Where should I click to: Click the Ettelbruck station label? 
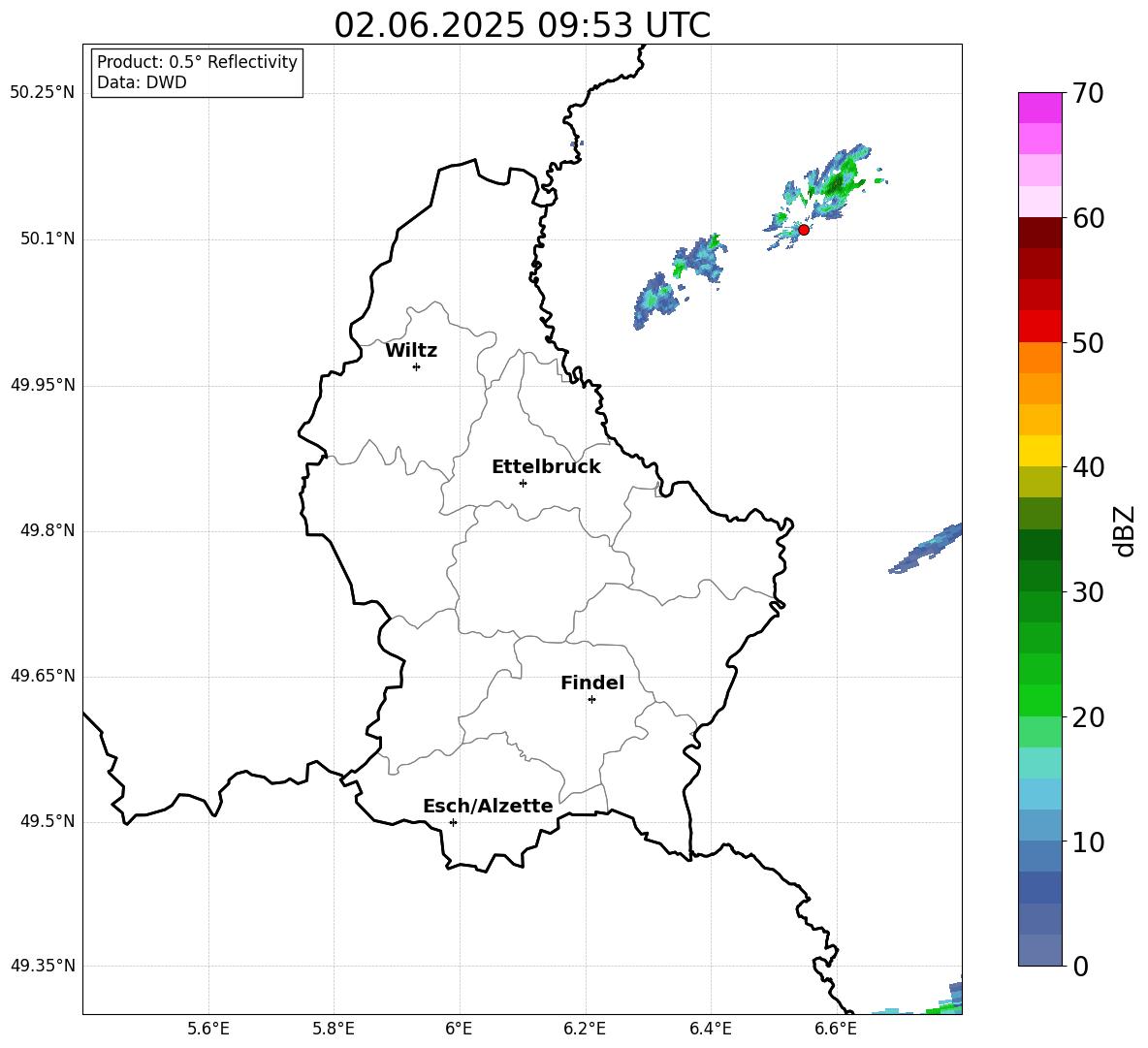pyautogui.click(x=546, y=467)
